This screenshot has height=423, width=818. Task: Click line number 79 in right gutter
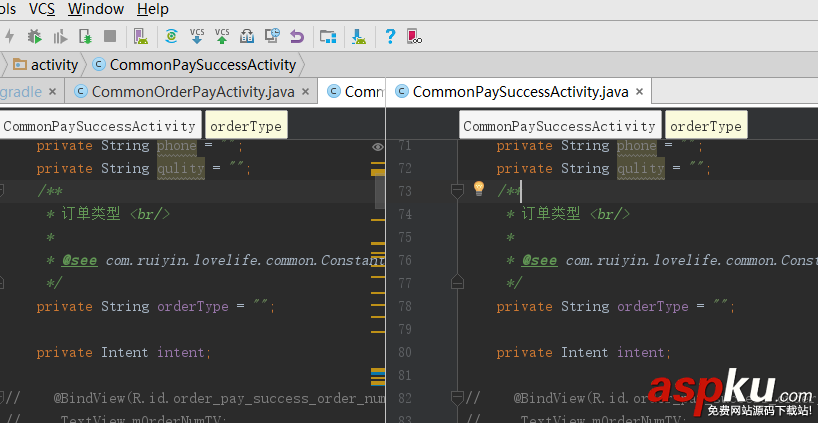pos(404,329)
